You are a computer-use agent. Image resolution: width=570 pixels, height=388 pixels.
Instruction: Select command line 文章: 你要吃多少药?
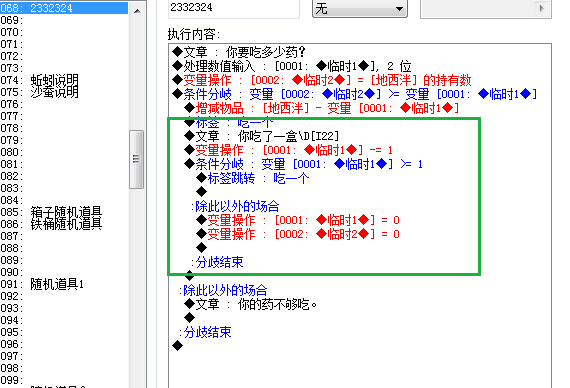pyautogui.click(x=239, y=52)
